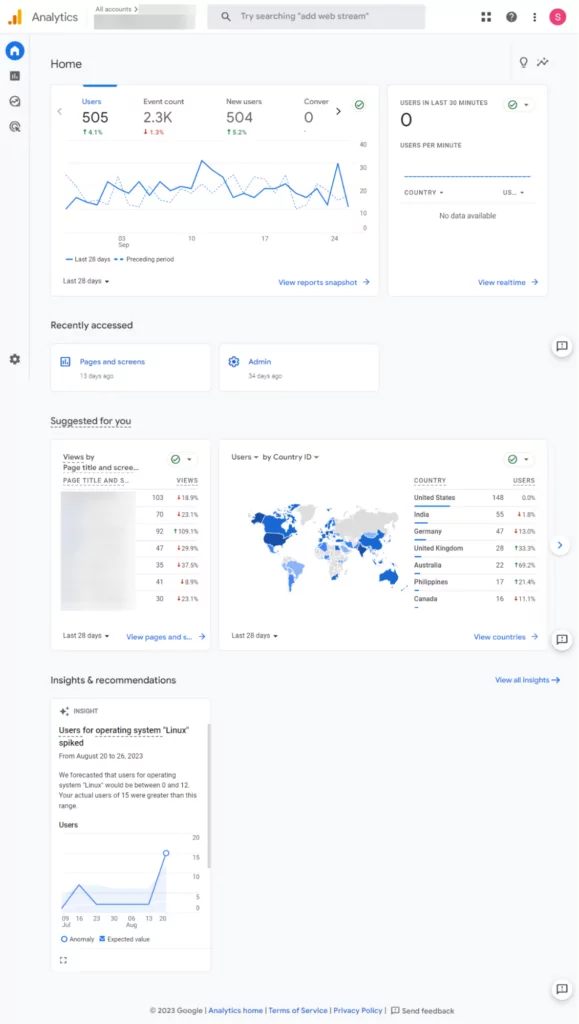Expand the Linux insight card fullscreen icon
Image resolution: width=579 pixels, height=1024 pixels.
[x=63, y=960]
